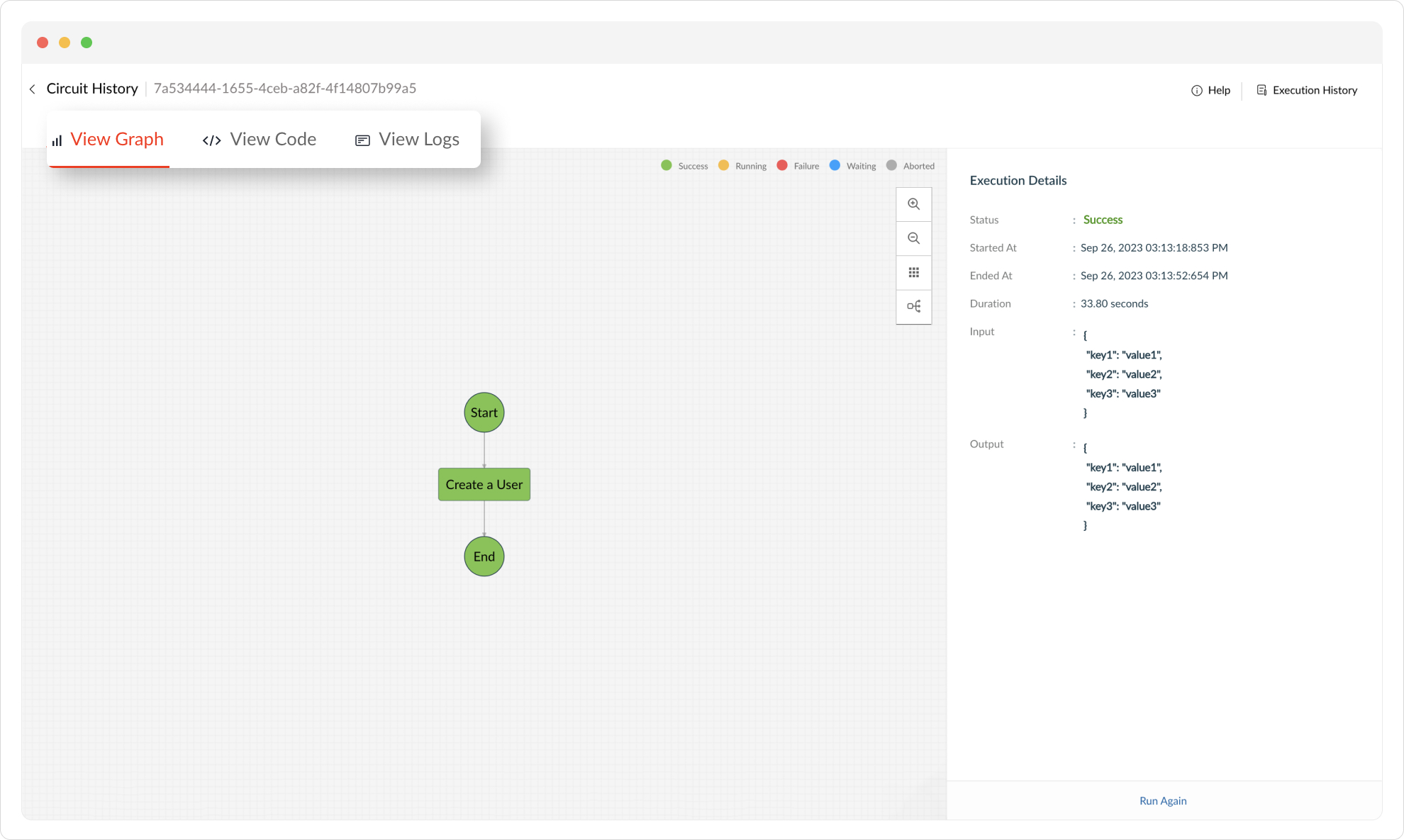Click the zoom out magnifier icon
This screenshot has height=840, width=1404.
click(x=913, y=238)
